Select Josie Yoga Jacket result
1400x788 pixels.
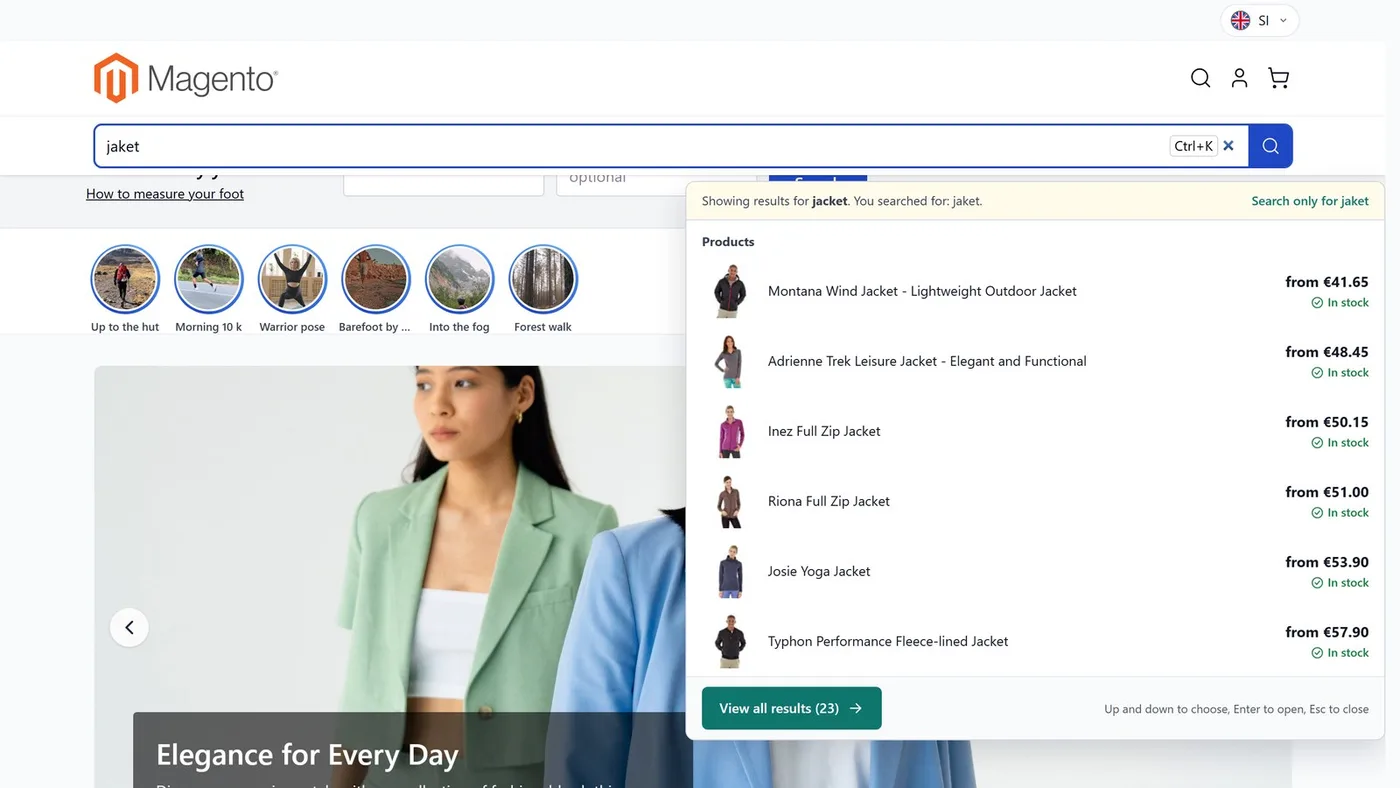1035,571
